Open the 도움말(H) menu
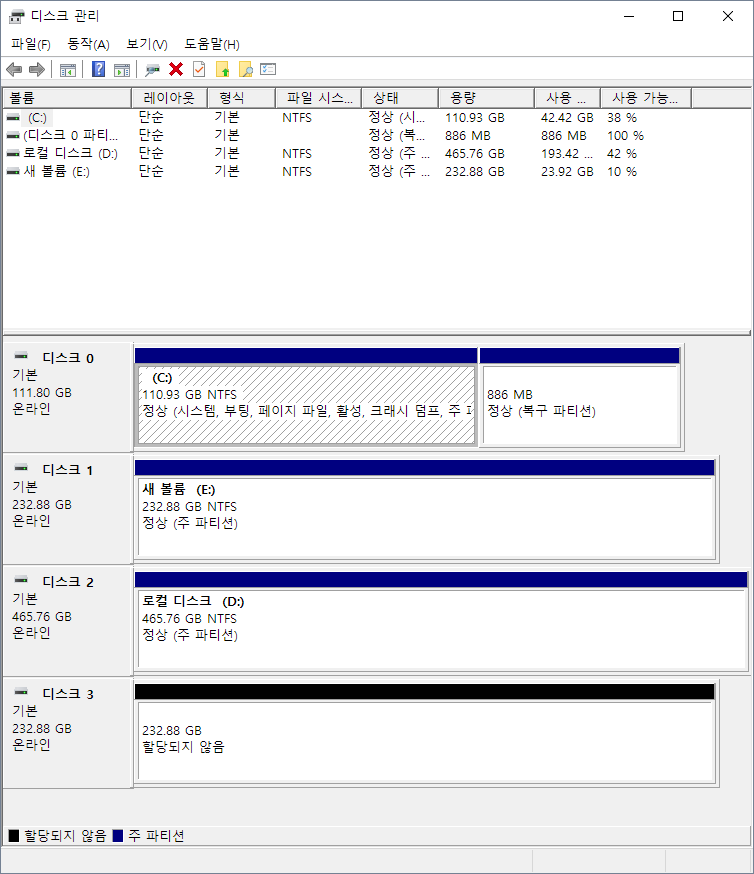Screen dimensions: 754x874 (x=211, y=44)
